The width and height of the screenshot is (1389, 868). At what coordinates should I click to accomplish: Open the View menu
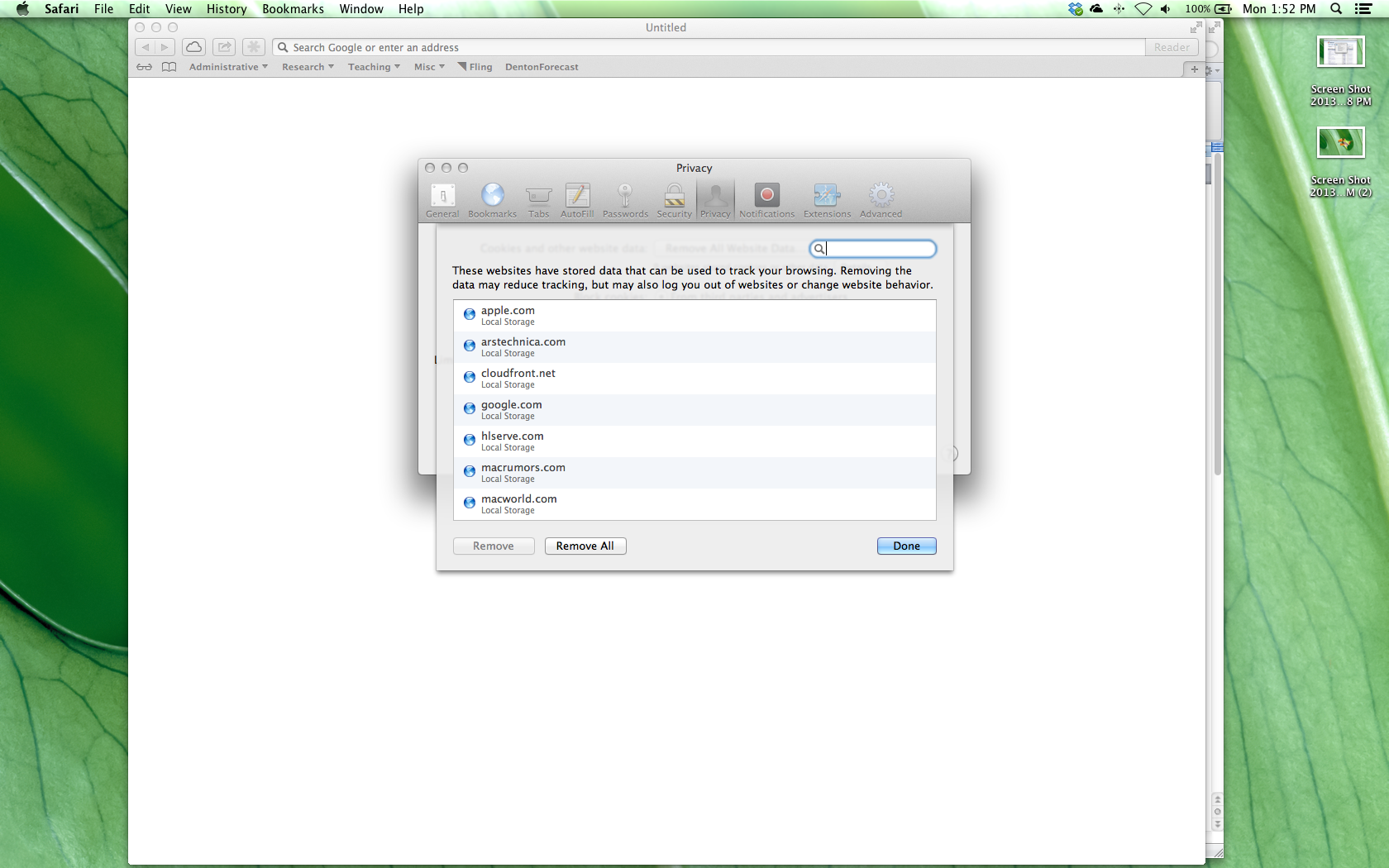coord(178,9)
